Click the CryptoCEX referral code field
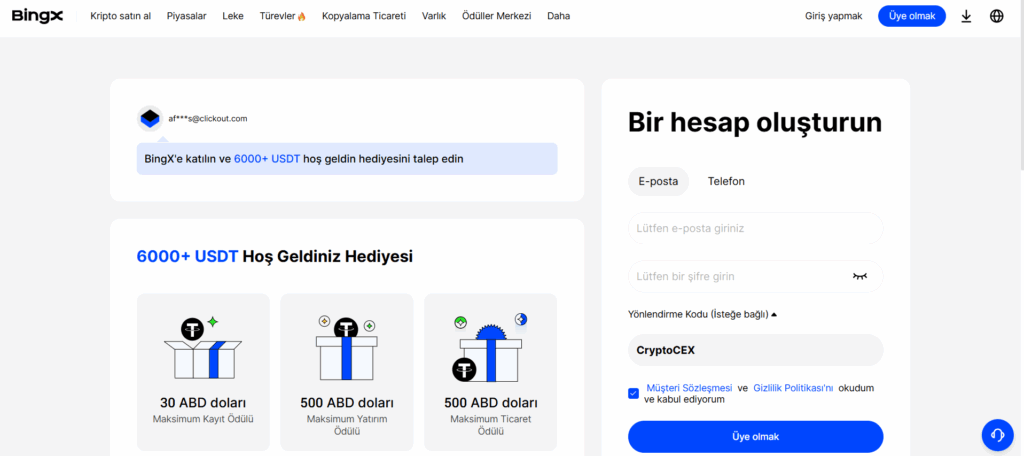 756,350
